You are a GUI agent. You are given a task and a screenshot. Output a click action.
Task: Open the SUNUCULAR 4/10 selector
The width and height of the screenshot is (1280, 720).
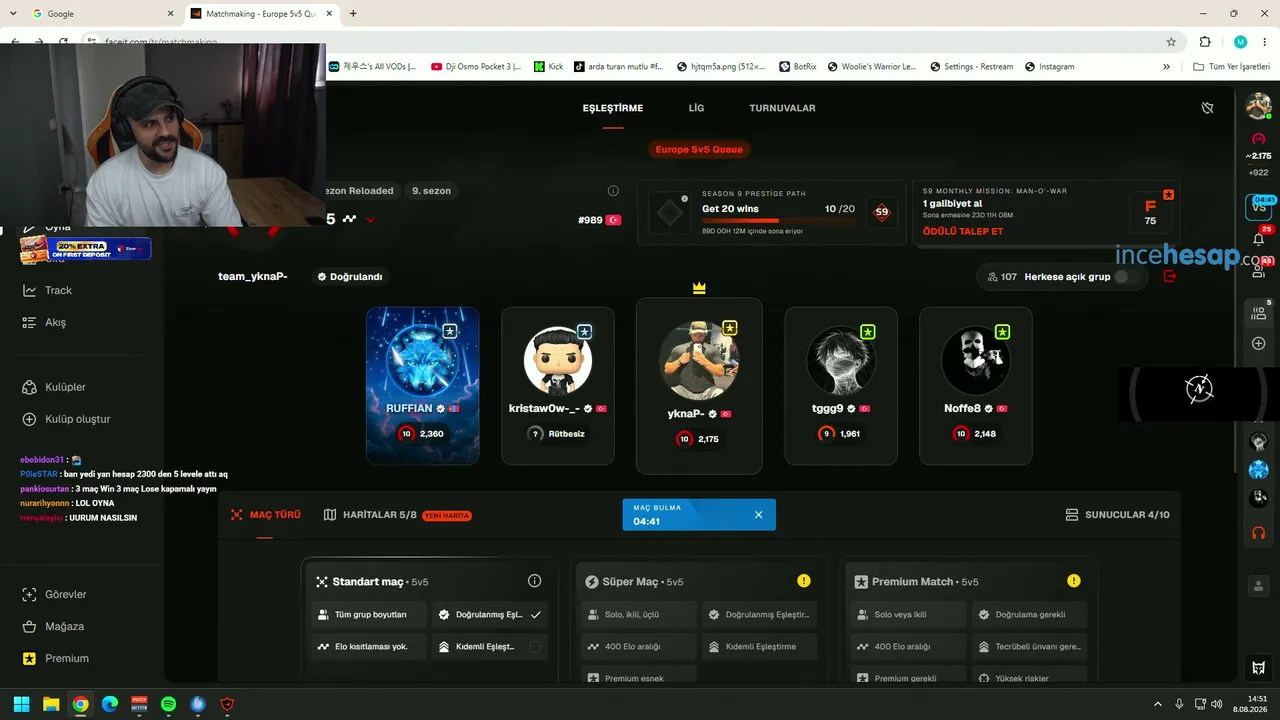pyautogui.click(x=1118, y=515)
